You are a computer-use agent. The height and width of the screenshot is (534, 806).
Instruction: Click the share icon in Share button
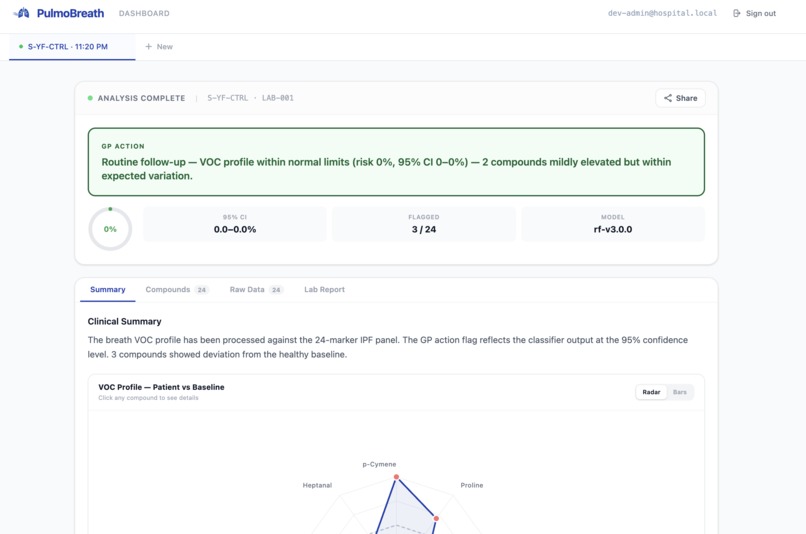point(668,98)
